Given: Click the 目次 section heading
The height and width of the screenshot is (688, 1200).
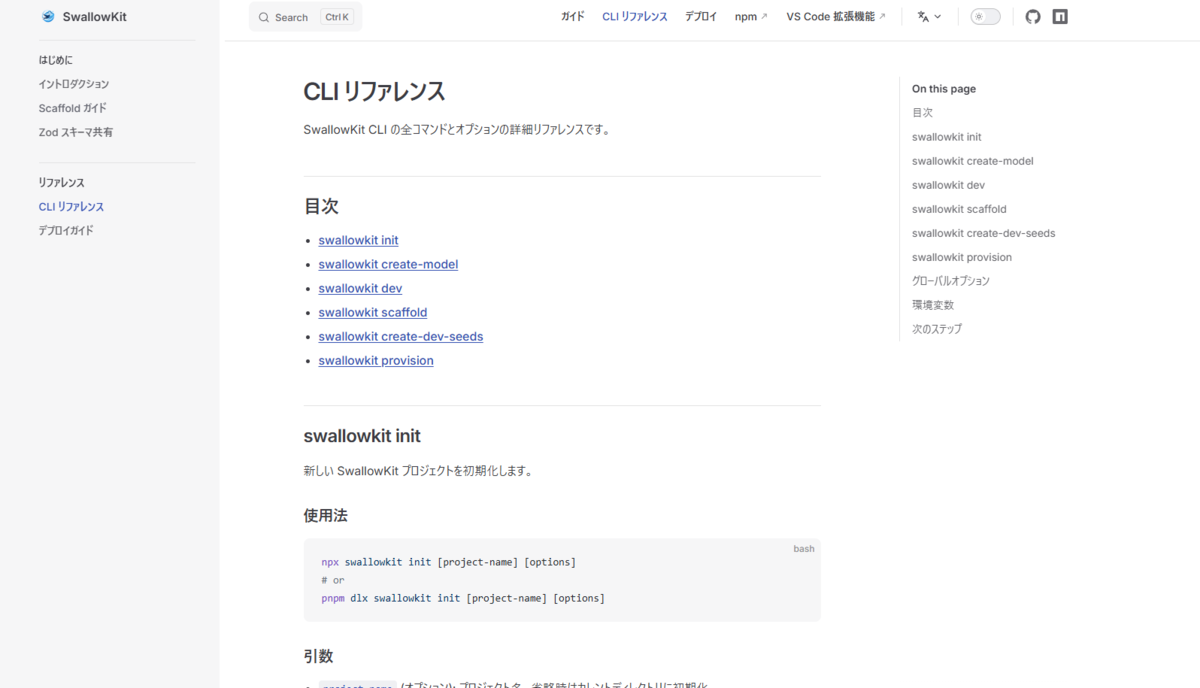Looking at the screenshot, I should point(321,206).
